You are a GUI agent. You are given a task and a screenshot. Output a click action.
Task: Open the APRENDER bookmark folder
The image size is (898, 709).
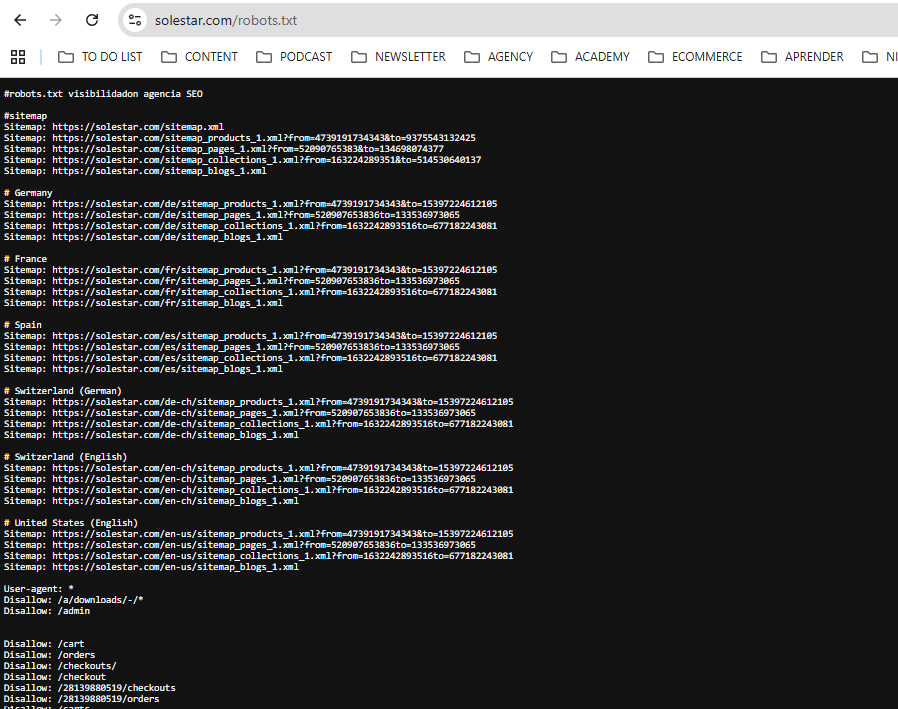[802, 57]
